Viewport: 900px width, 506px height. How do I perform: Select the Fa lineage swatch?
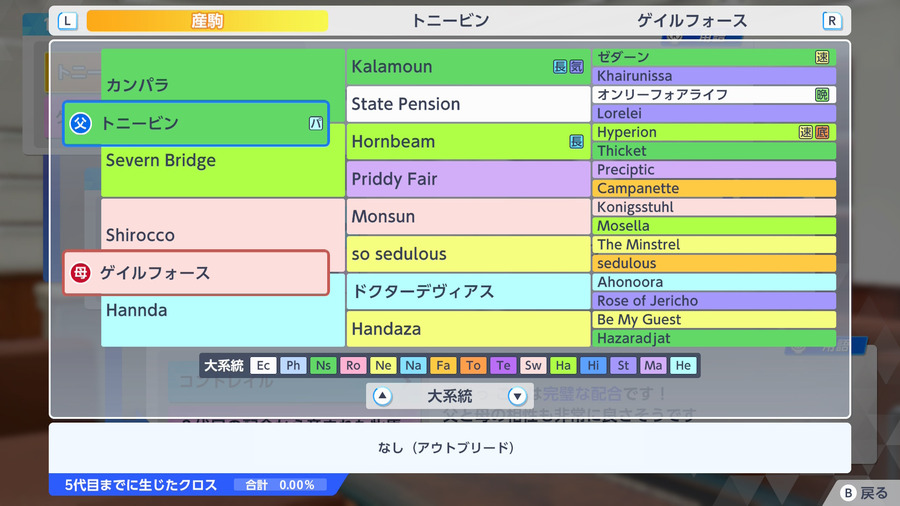[x=443, y=365]
